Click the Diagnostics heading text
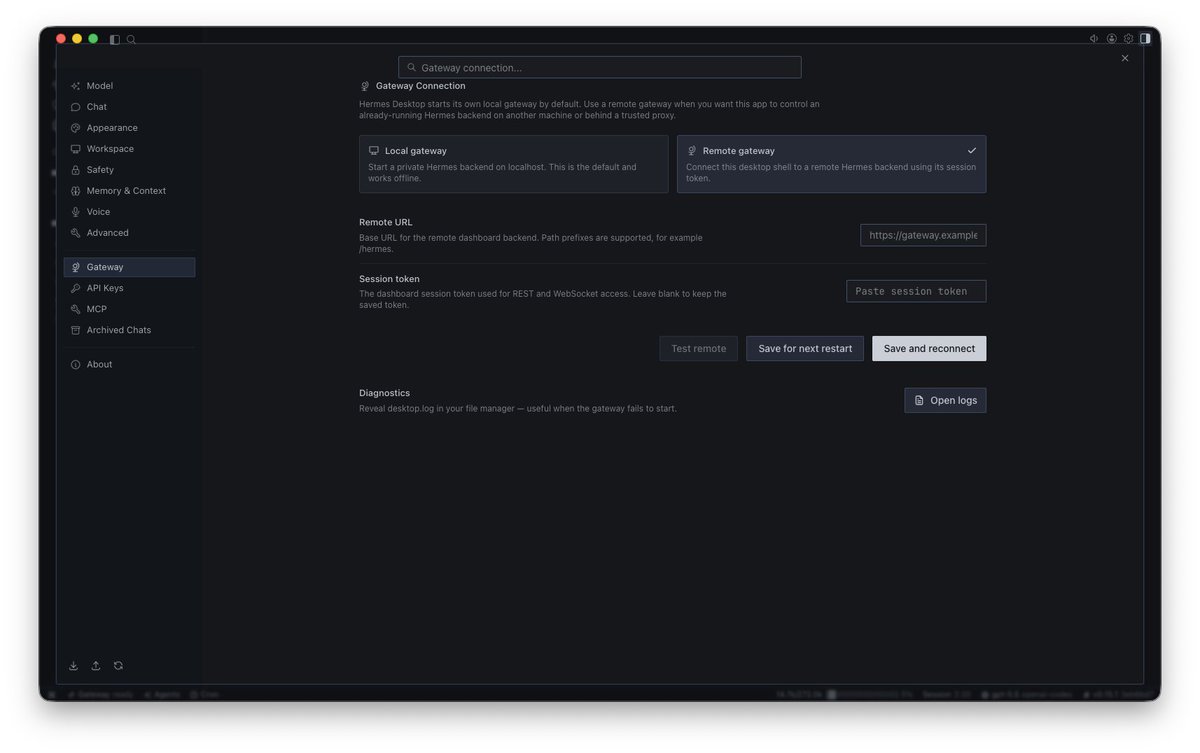Viewport: 1200px width, 753px height. point(384,393)
